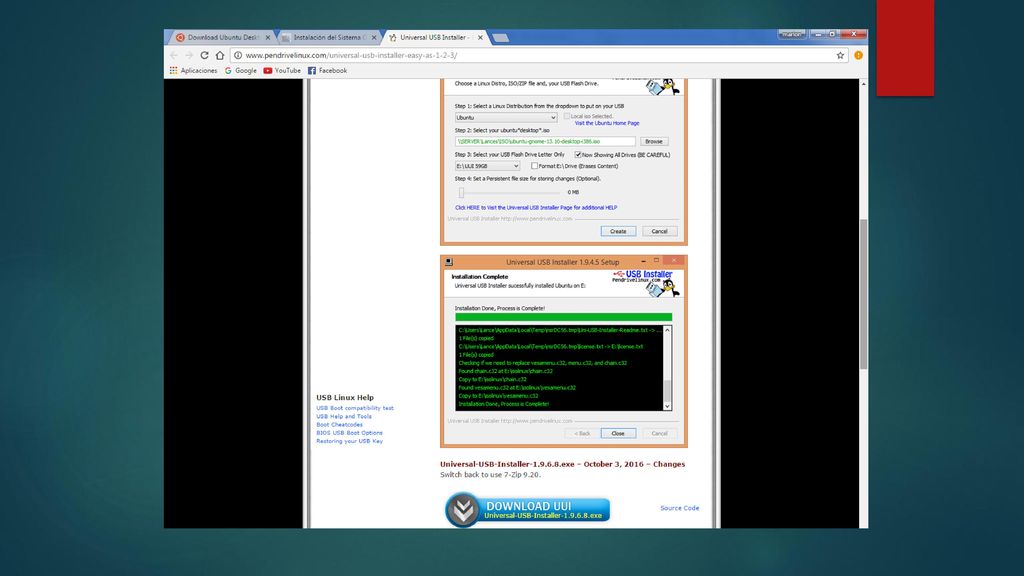Open the orange Chrome notification icon
Screen dimensions: 1024x576
coord(858,56)
